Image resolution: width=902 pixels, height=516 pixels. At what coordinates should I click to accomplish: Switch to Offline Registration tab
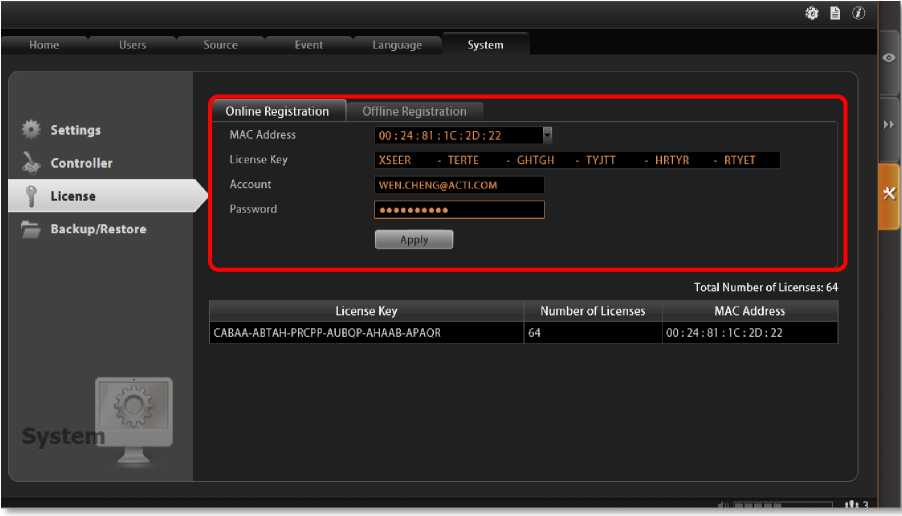click(x=414, y=111)
